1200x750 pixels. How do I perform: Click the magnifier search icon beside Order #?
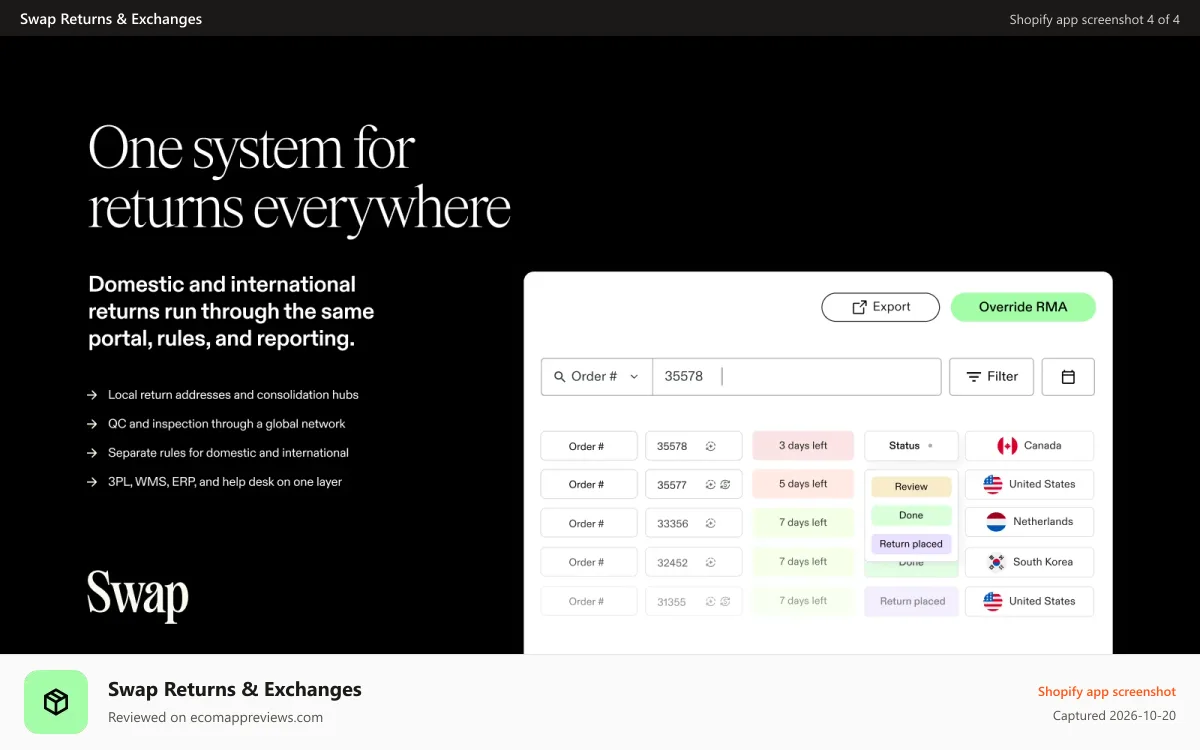click(559, 377)
